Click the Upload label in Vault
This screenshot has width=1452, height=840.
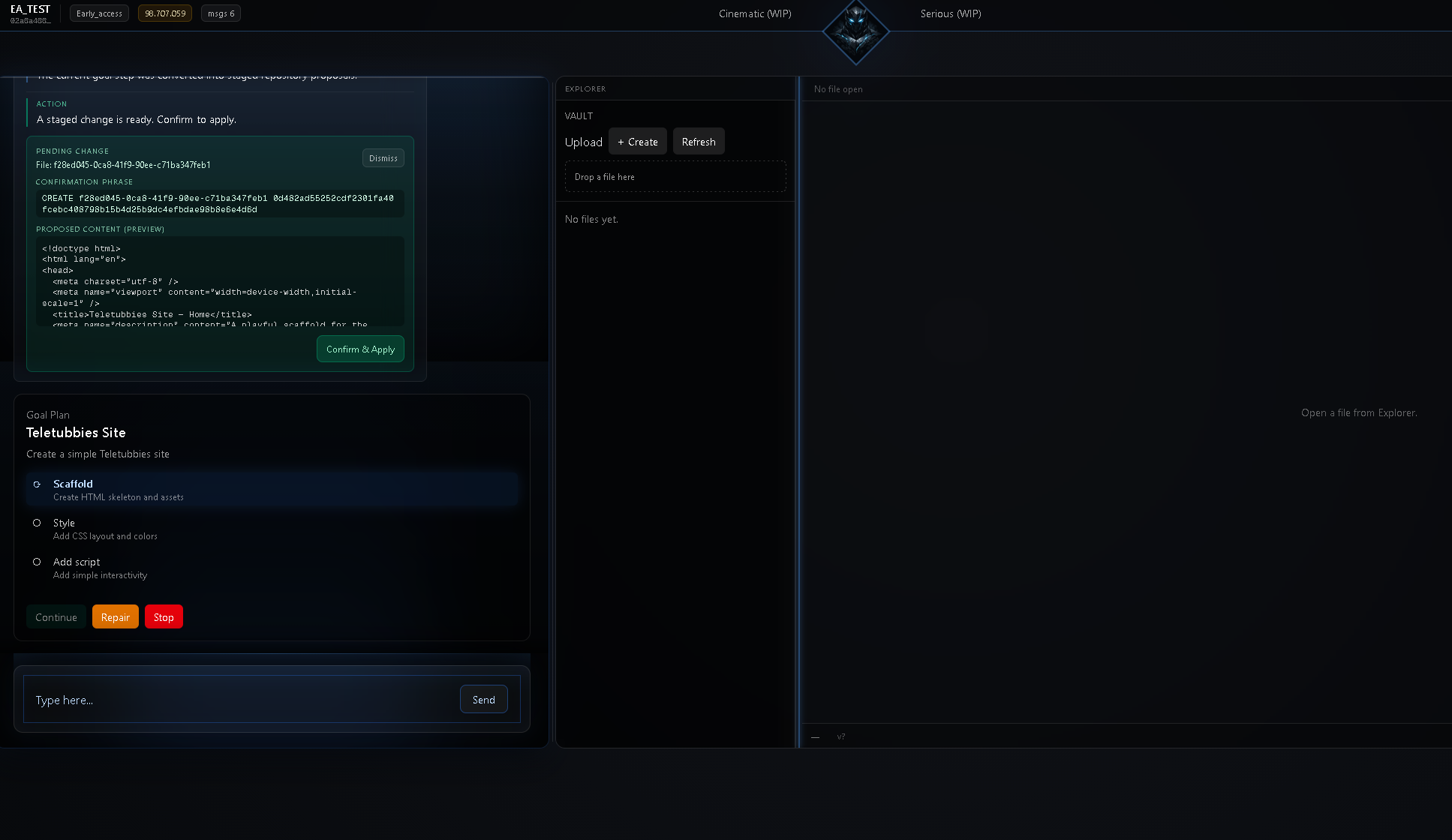[x=583, y=142]
